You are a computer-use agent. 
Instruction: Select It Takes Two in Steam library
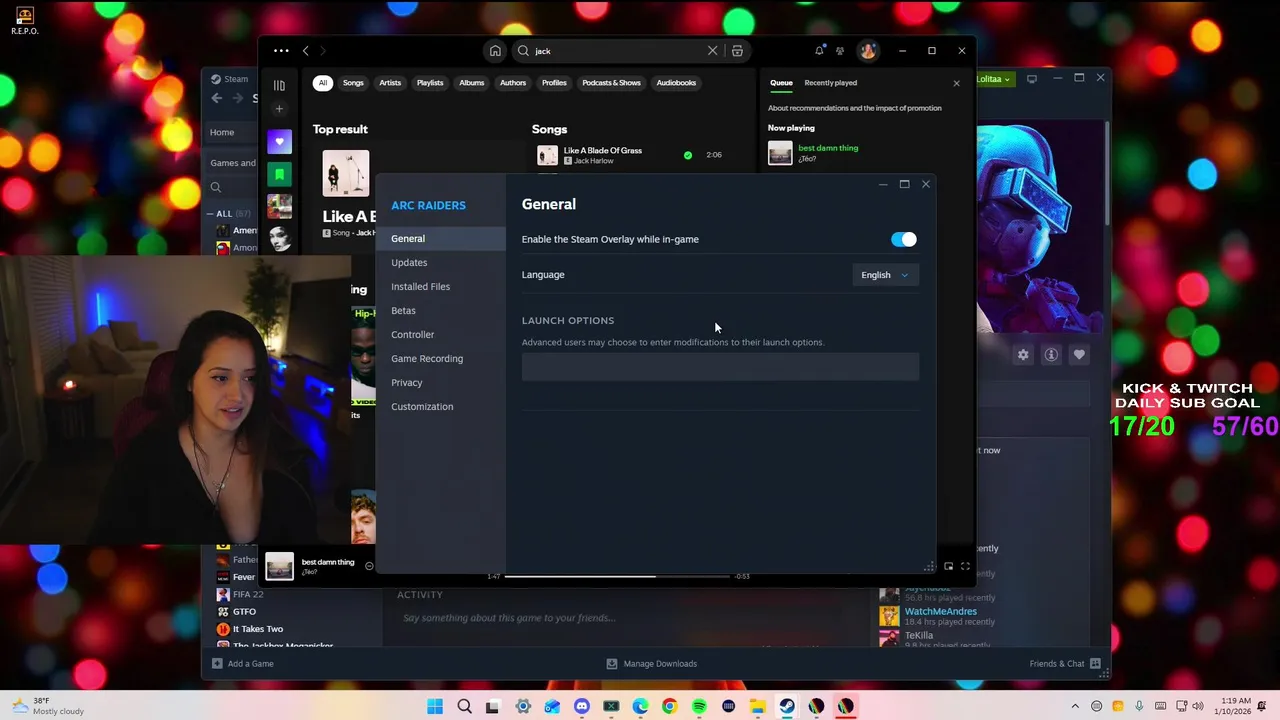pyautogui.click(x=258, y=629)
